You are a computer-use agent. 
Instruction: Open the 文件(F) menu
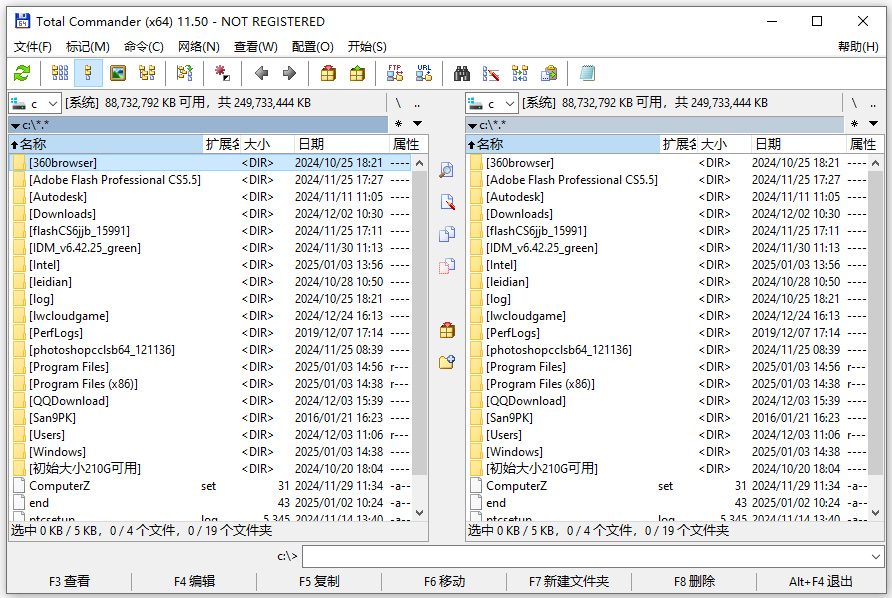point(32,47)
